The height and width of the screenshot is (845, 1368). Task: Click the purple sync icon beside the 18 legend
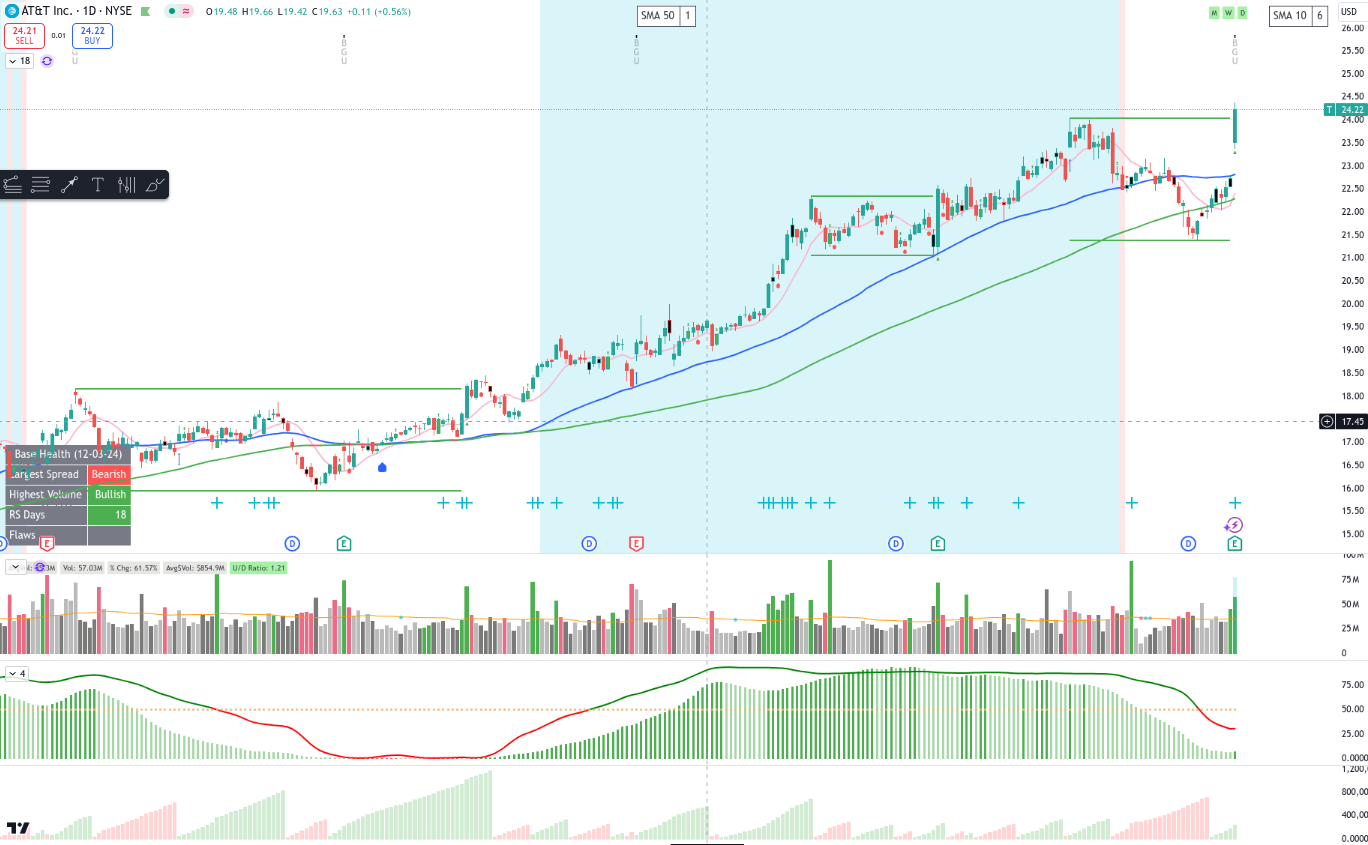(x=47, y=61)
